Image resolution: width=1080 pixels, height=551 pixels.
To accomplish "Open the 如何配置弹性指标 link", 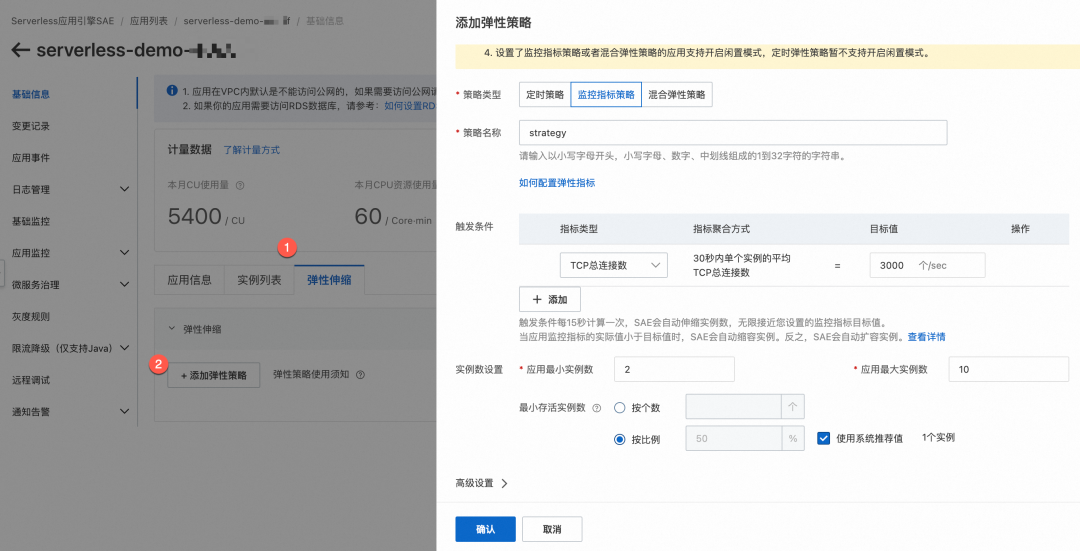I will (x=557, y=183).
